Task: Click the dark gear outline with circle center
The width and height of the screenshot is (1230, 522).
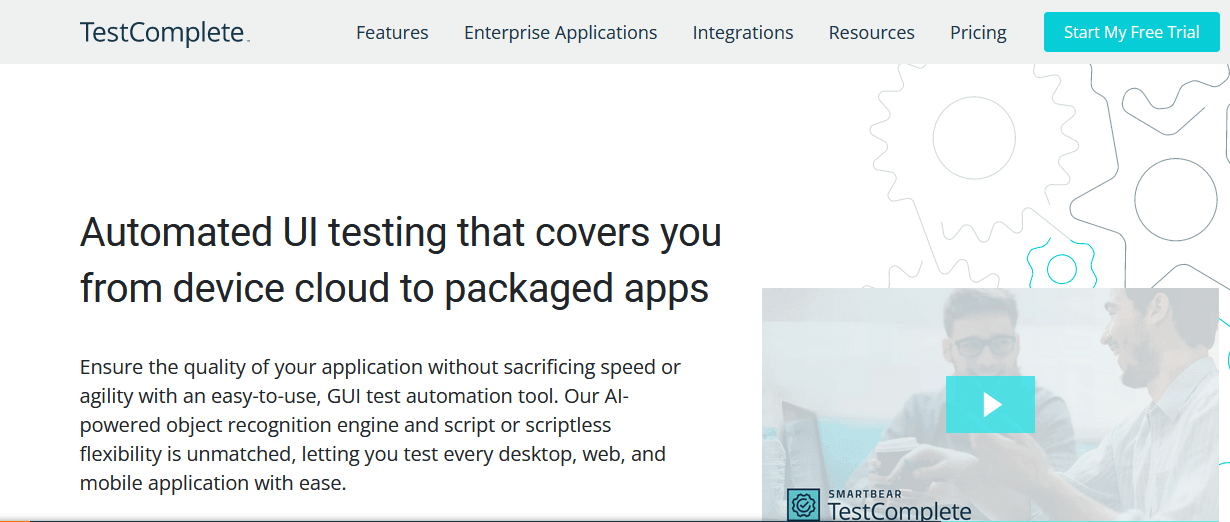Action: pyautogui.click(x=1175, y=199)
